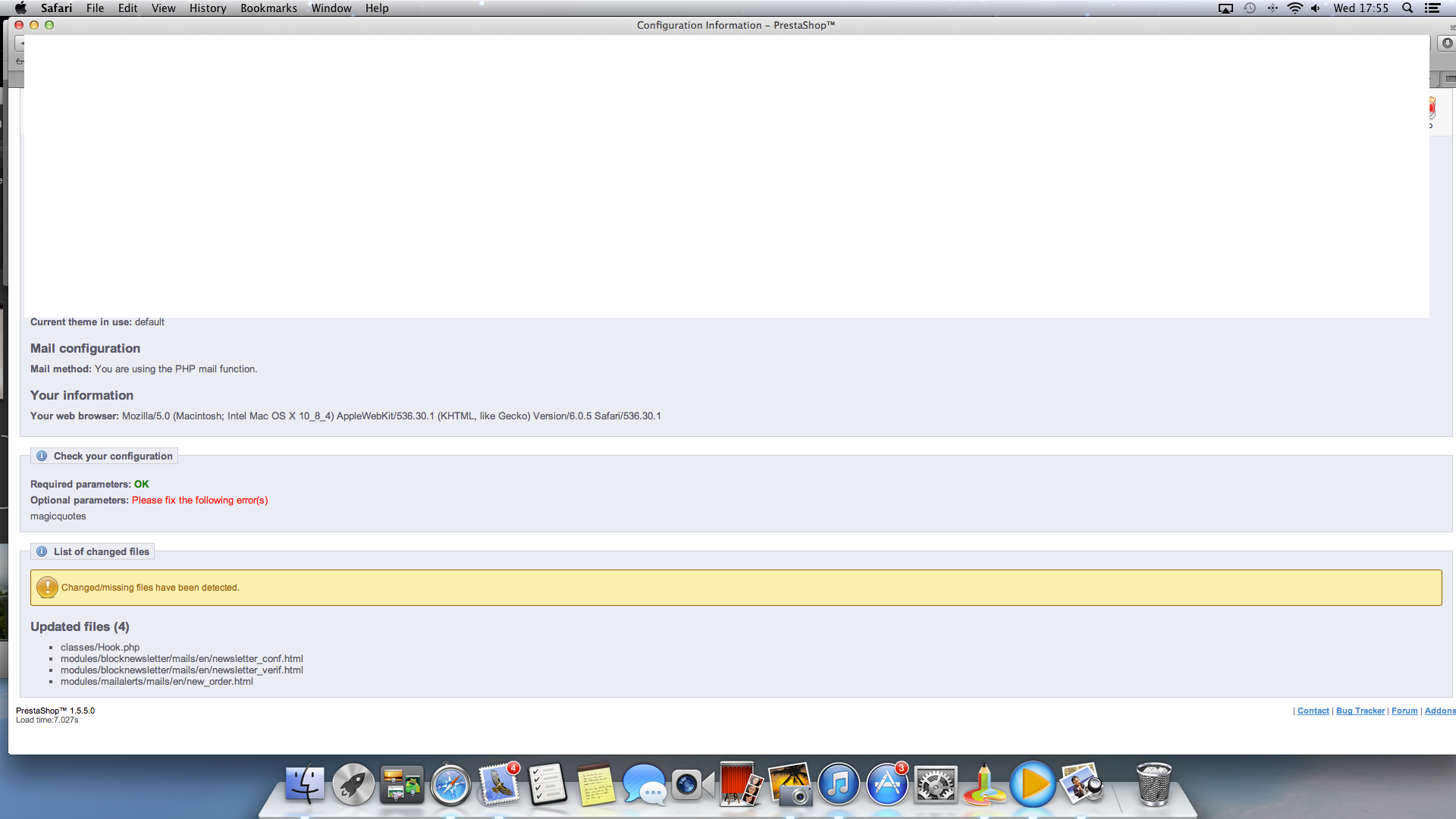Open the volume control in menu bar
Viewport: 1456px width, 819px height.
point(1316,8)
